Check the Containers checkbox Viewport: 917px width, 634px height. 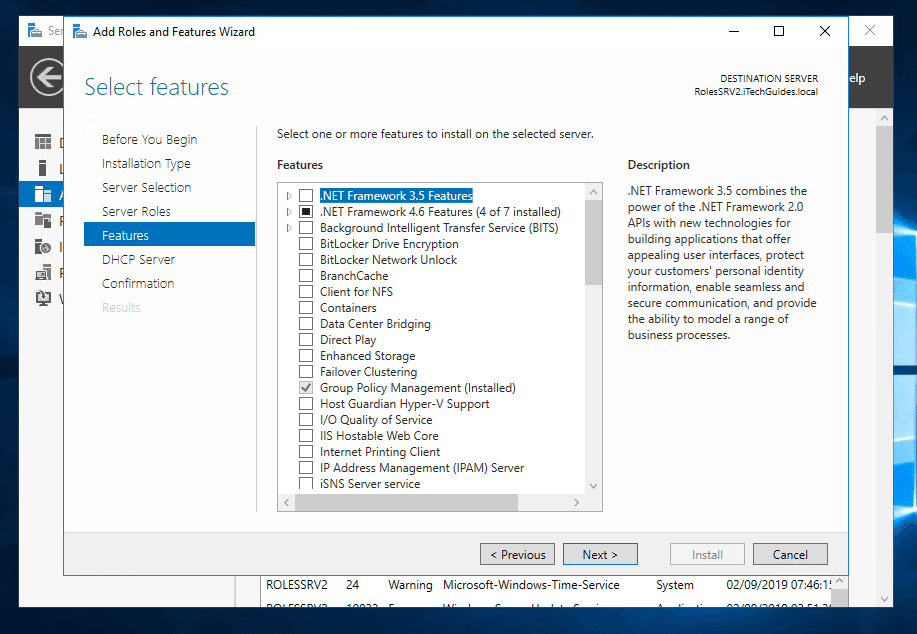point(306,307)
